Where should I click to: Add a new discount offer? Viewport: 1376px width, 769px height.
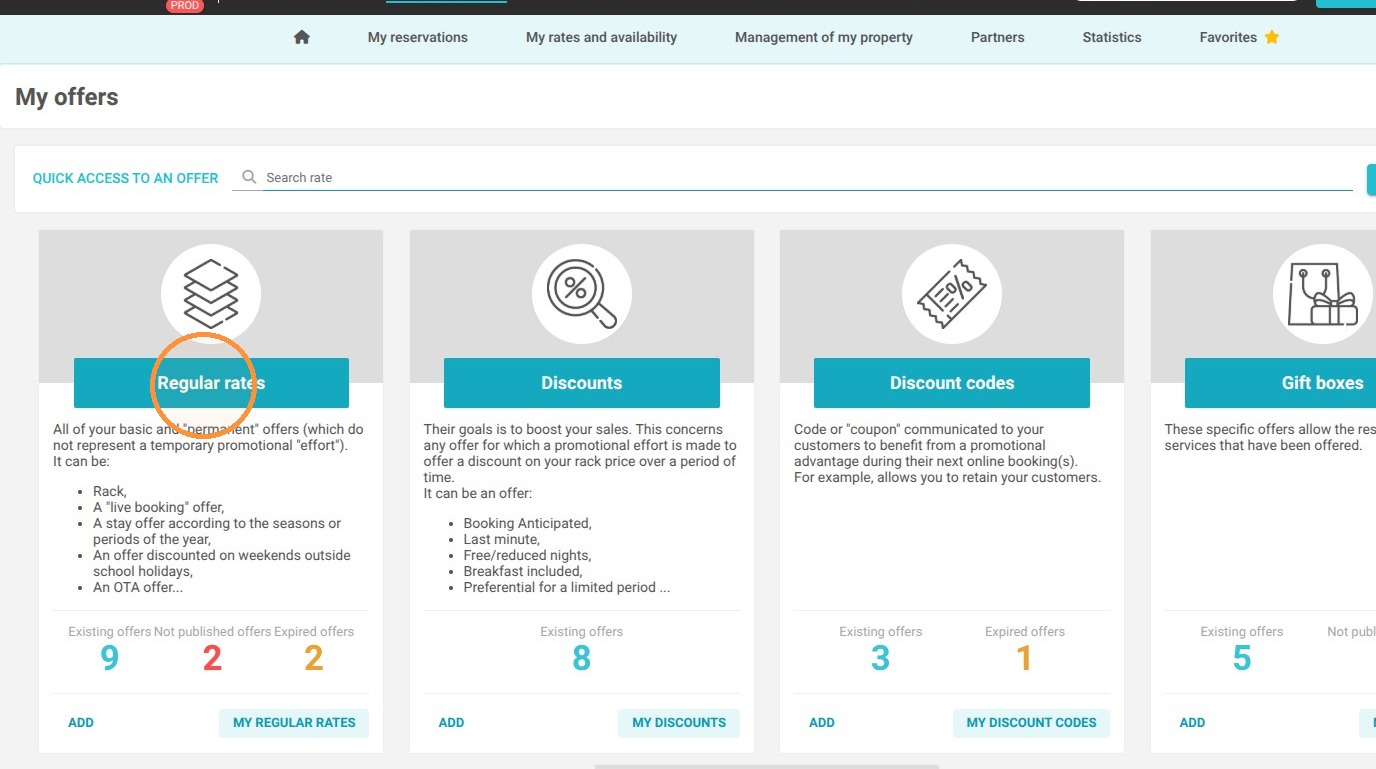coord(452,723)
